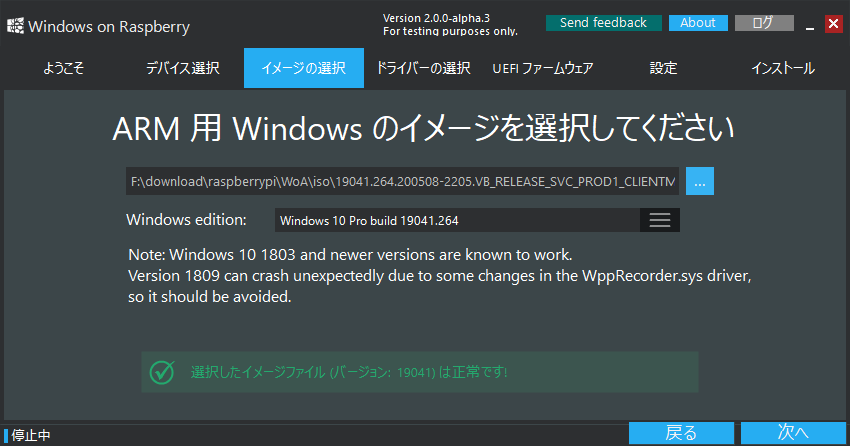This screenshot has width=850, height=446.
Task: Click the ISO image path input field
Action: [x=402, y=181]
